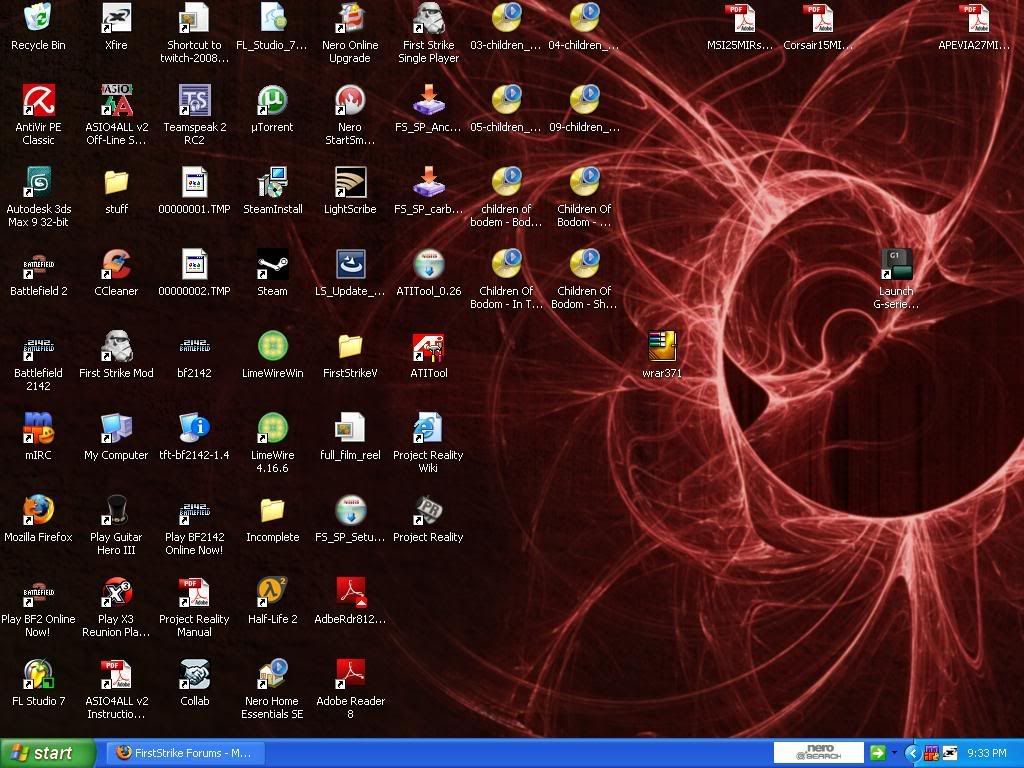The height and width of the screenshot is (768, 1024).
Task: Select the FirstStrikeV folder
Action: coord(350,345)
